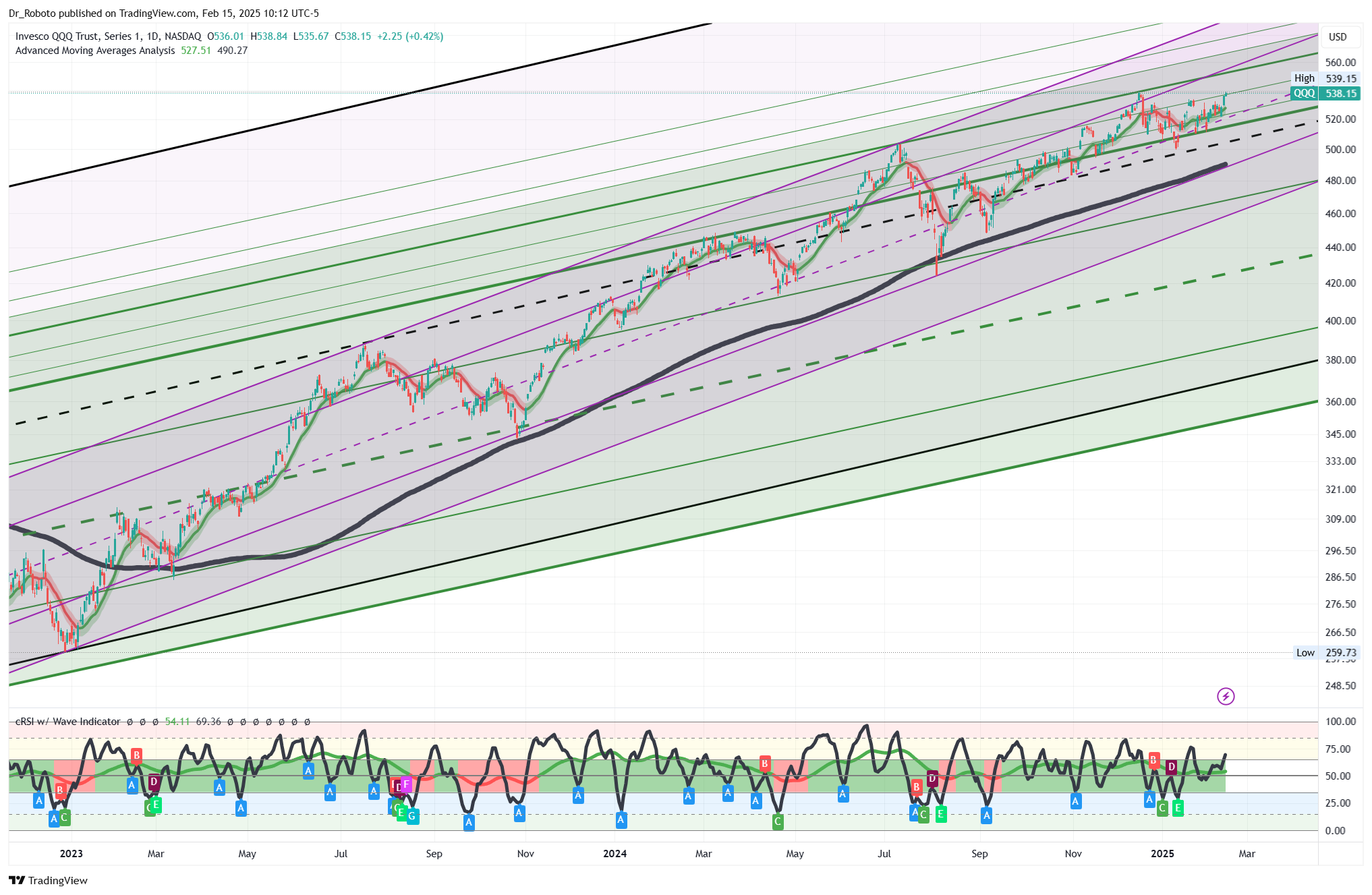Click the high price H538.84

coord(268,36)
